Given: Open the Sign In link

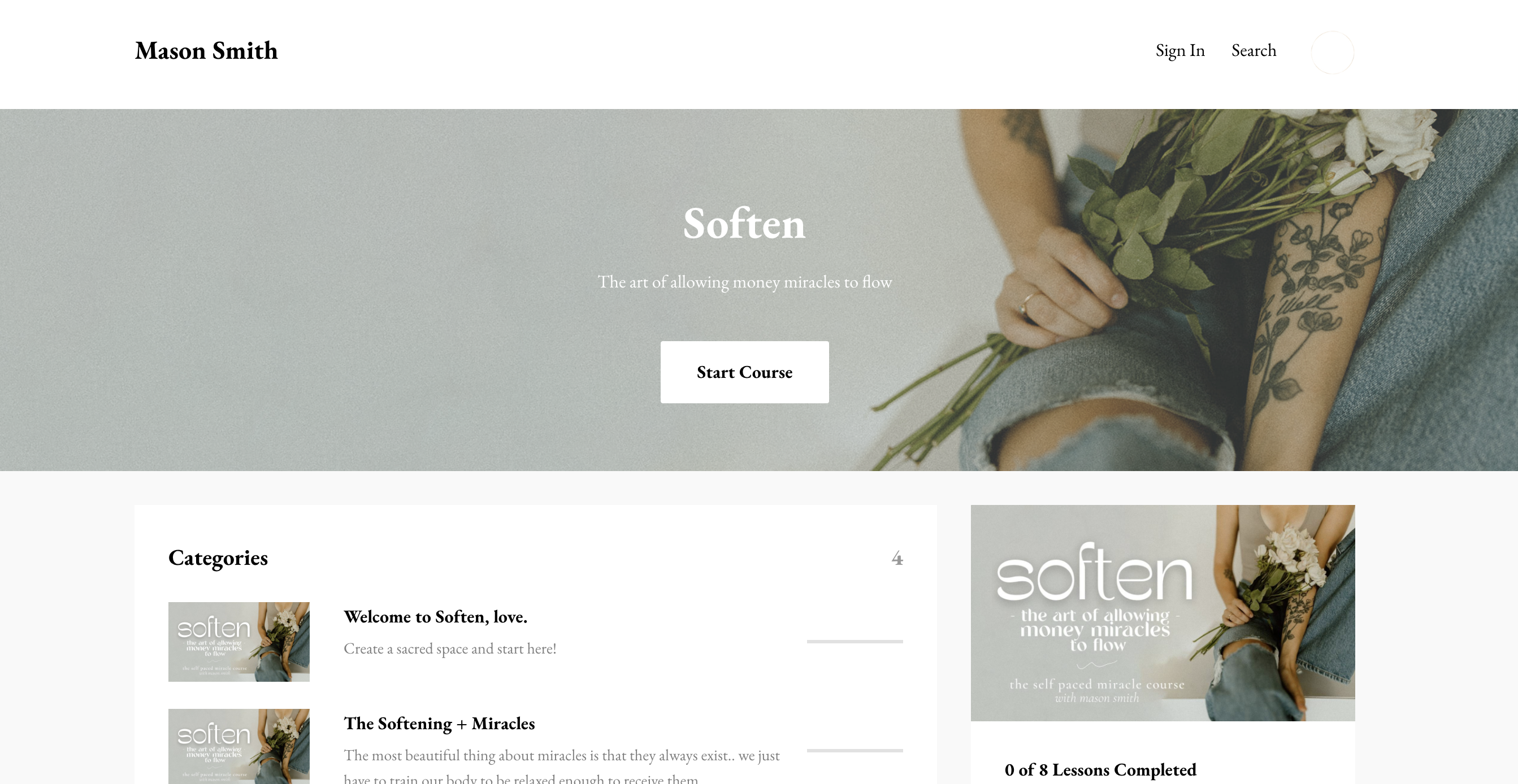Looking at the screenshot, I should coord(1179,51).
